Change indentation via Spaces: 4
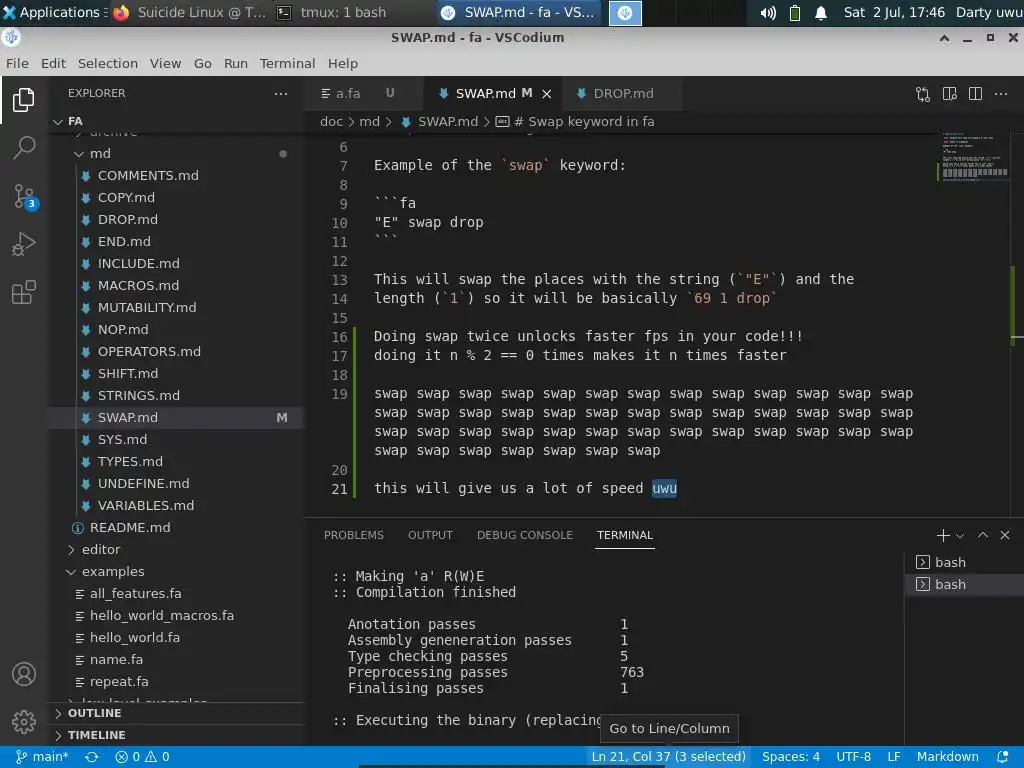1024x768 pixels. 790,756
